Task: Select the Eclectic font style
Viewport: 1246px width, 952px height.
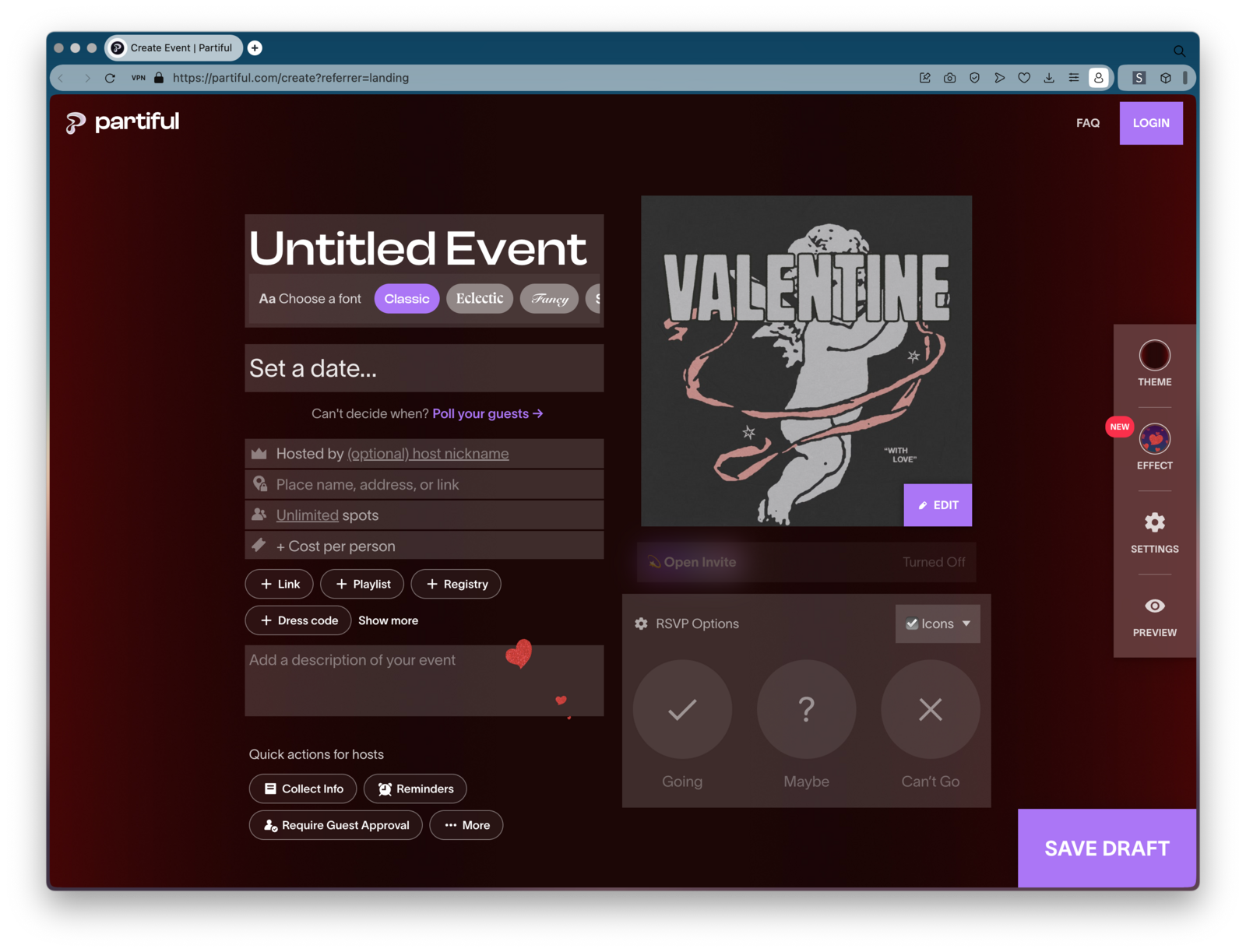Action: coord(479,298)
